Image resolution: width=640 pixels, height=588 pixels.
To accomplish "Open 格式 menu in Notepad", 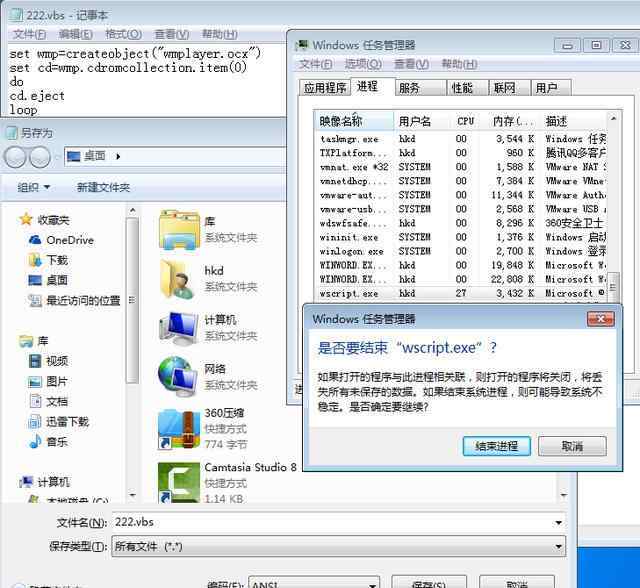I will 123,34.
